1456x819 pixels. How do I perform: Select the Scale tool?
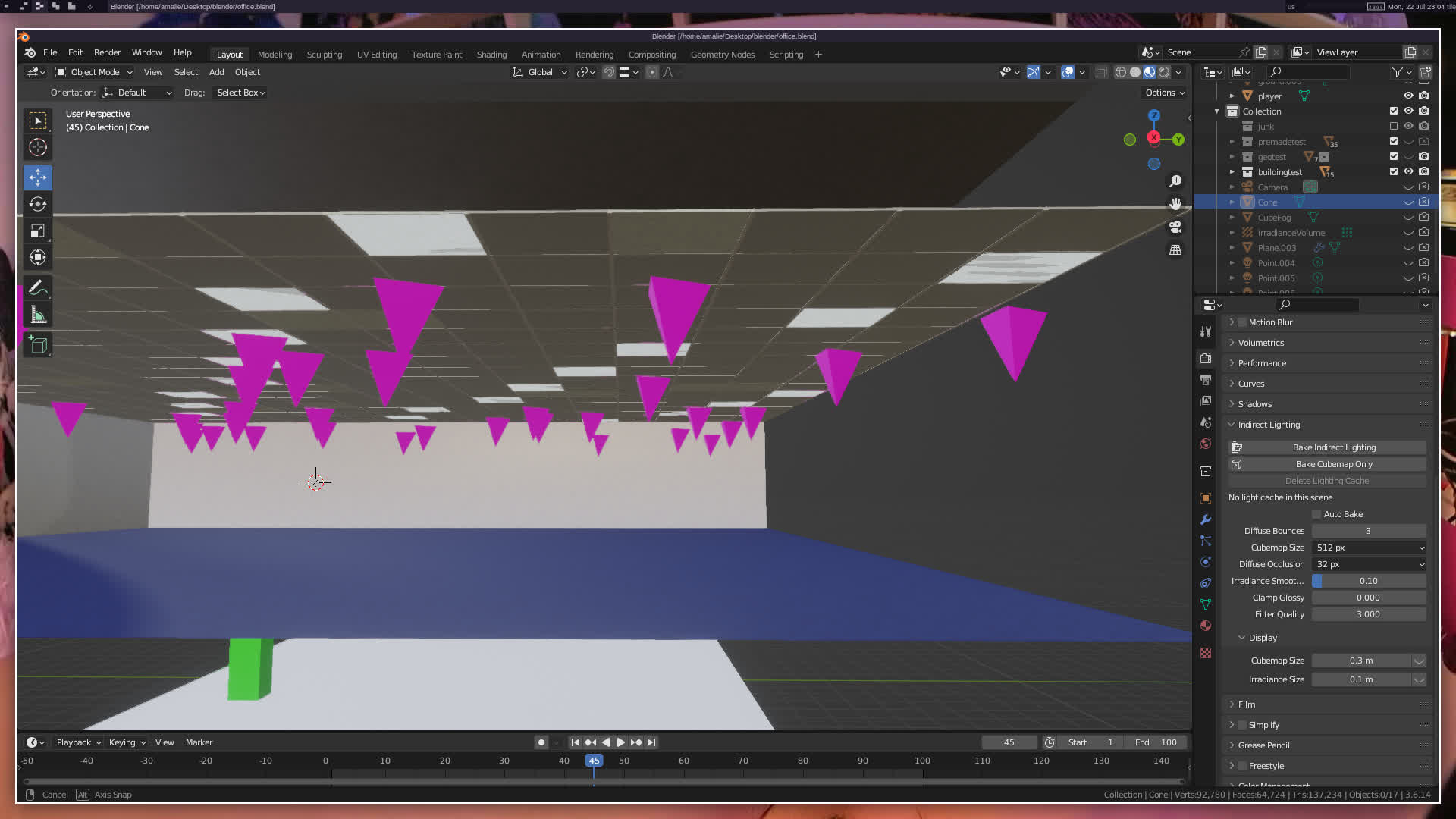tap(38, 231)
